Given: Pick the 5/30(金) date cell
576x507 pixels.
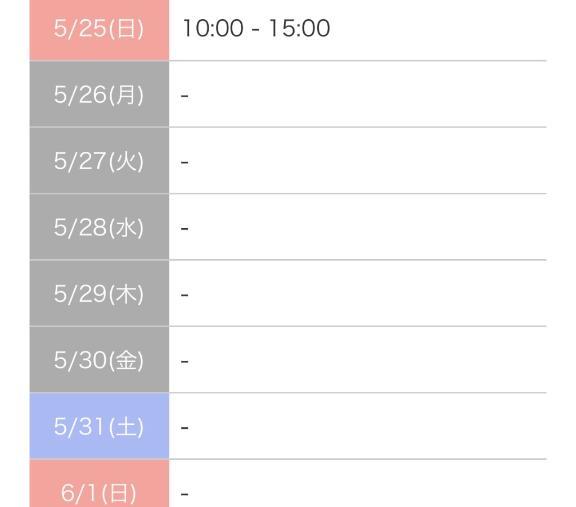Looking at the screenshot, I should [99, 360].
